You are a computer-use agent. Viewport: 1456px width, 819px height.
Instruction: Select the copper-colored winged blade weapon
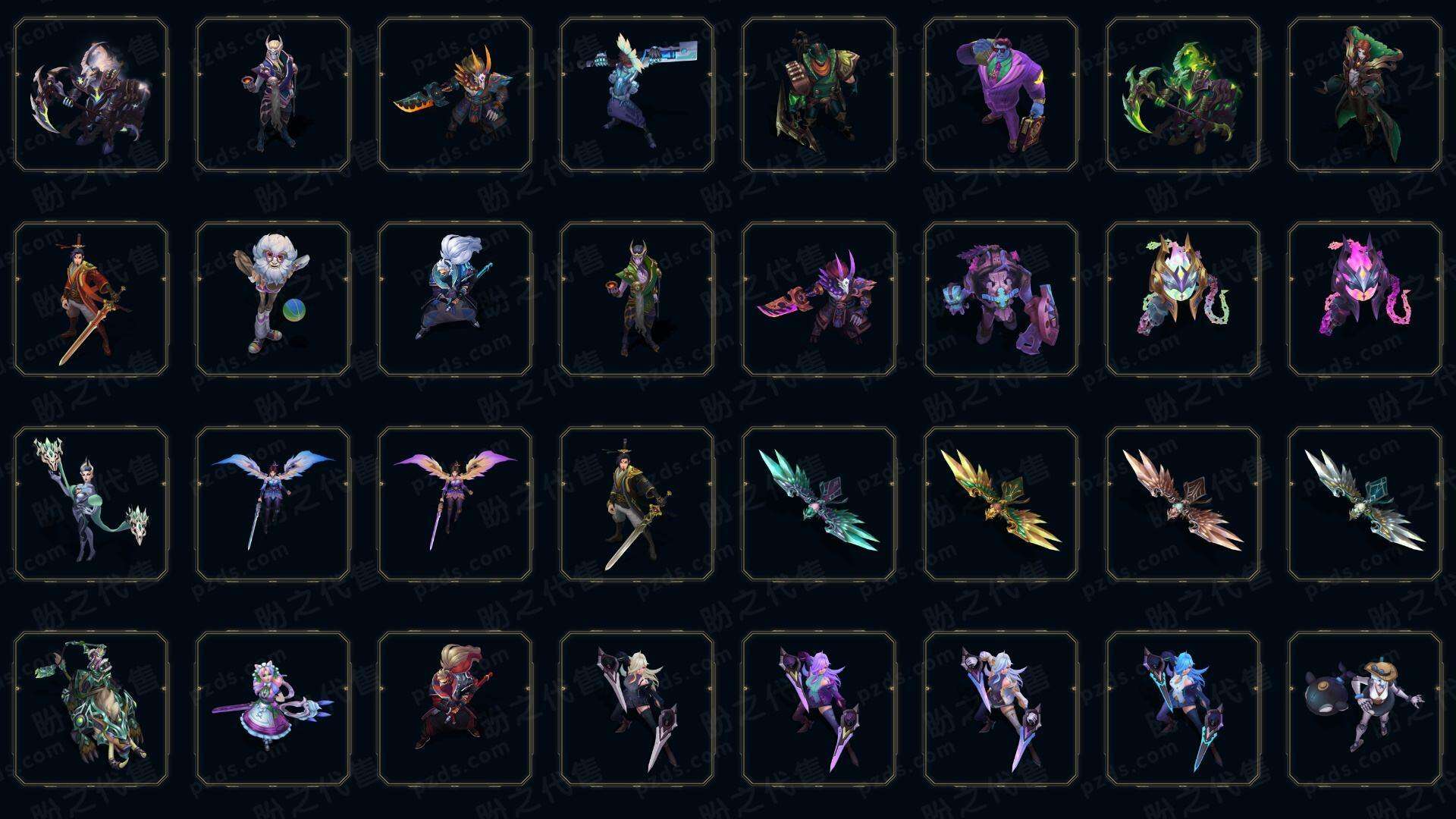(1183, 504)
